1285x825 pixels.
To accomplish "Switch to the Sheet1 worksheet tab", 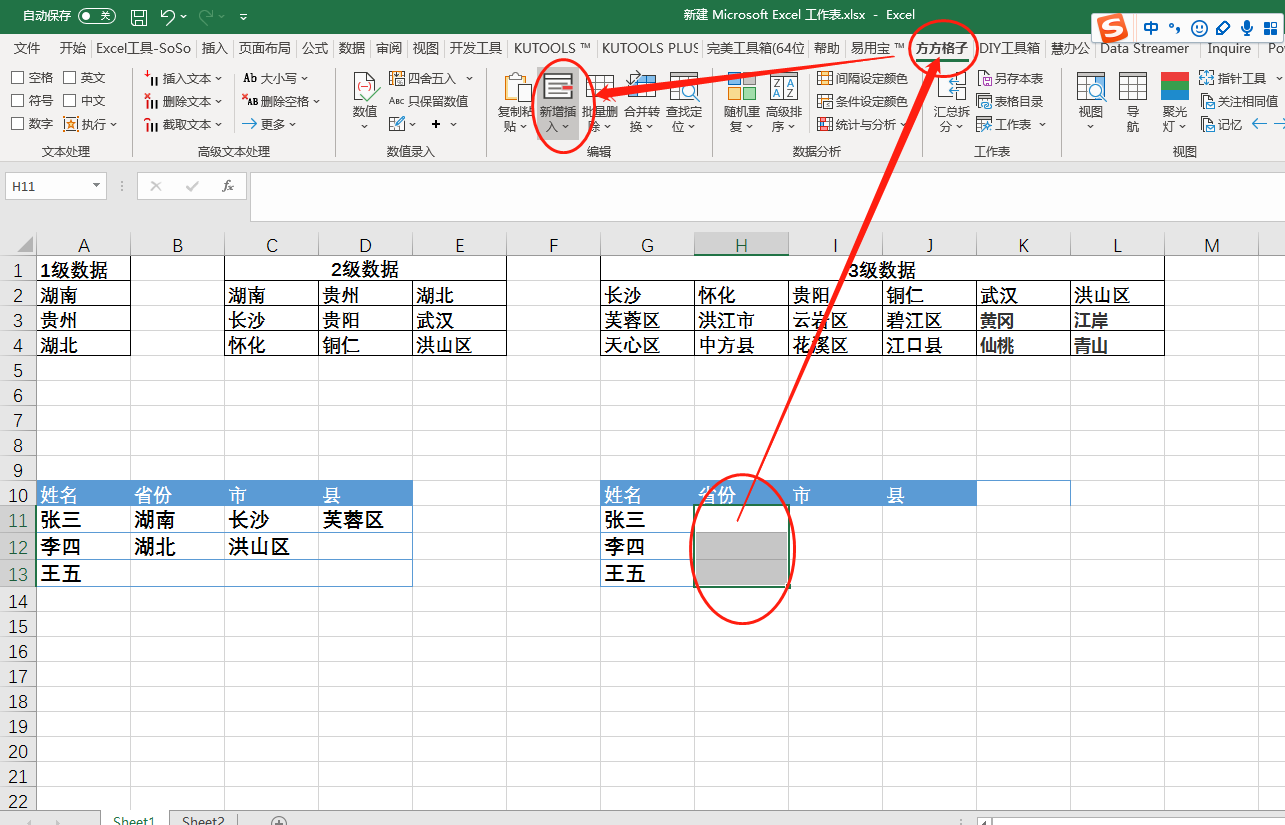I will click(134, 820).
